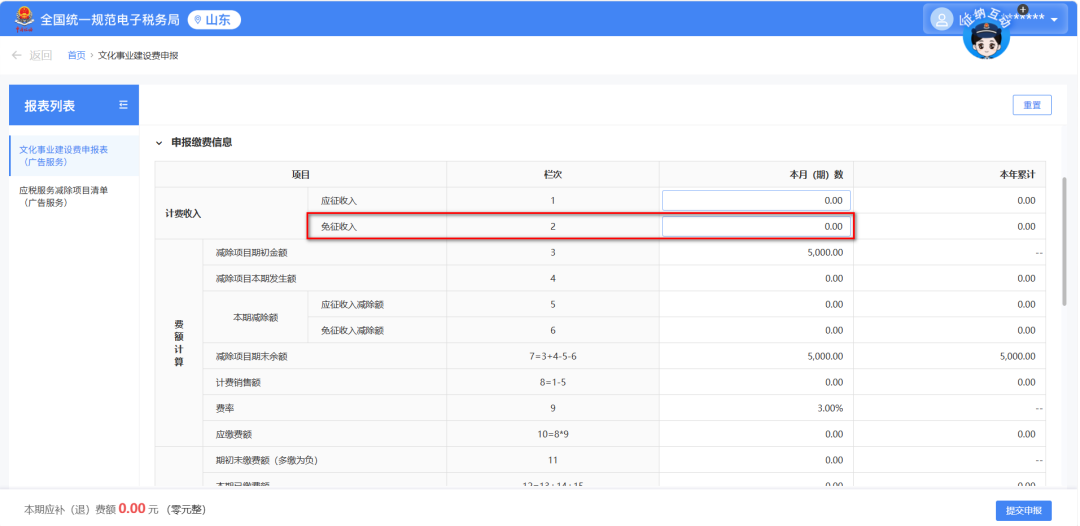The image size is (1080, 526).
Task: Click the 费率 row label
Action: click(224, 409)
